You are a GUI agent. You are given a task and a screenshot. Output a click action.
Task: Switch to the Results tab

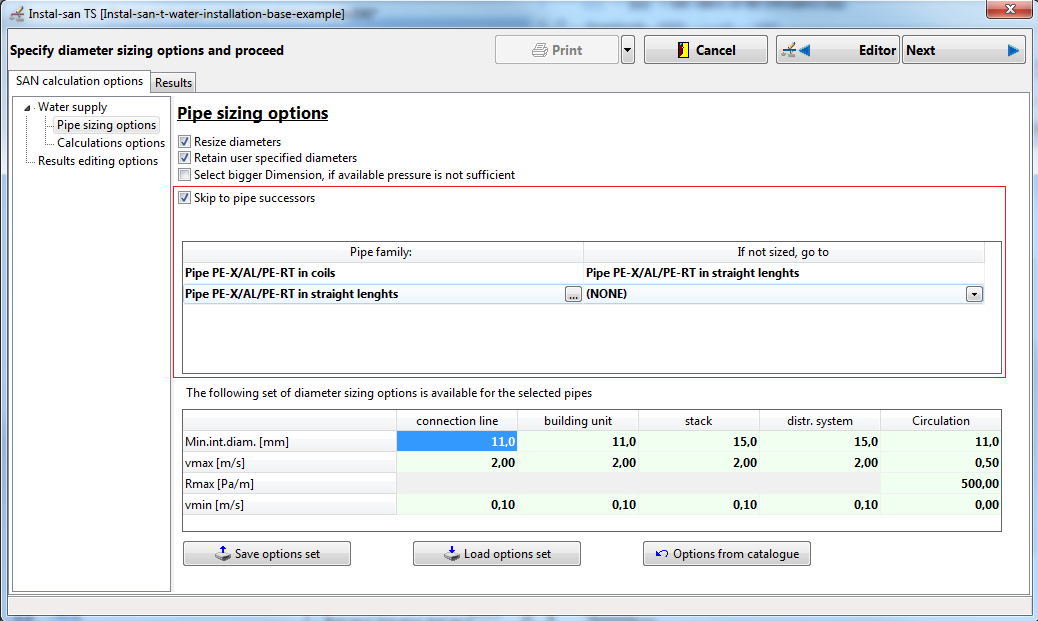(x=173, y=83)
